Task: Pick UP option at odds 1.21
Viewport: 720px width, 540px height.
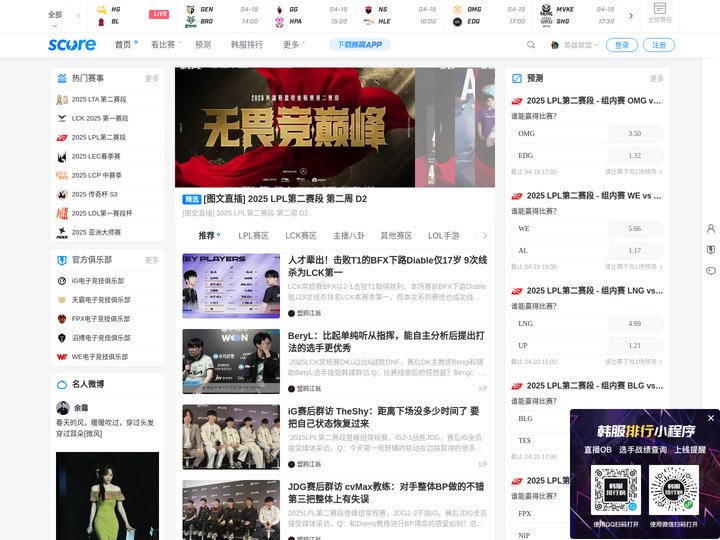Action: point(587,346)
